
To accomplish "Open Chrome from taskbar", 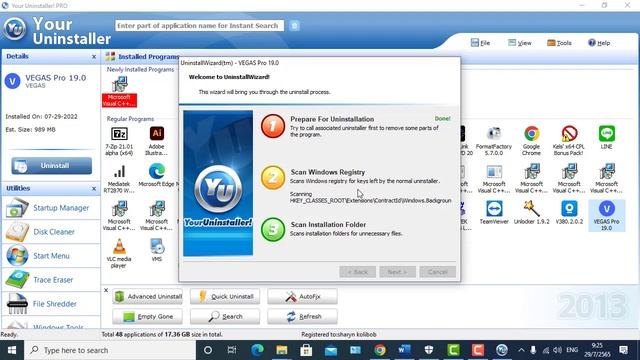I will point(380,350).
